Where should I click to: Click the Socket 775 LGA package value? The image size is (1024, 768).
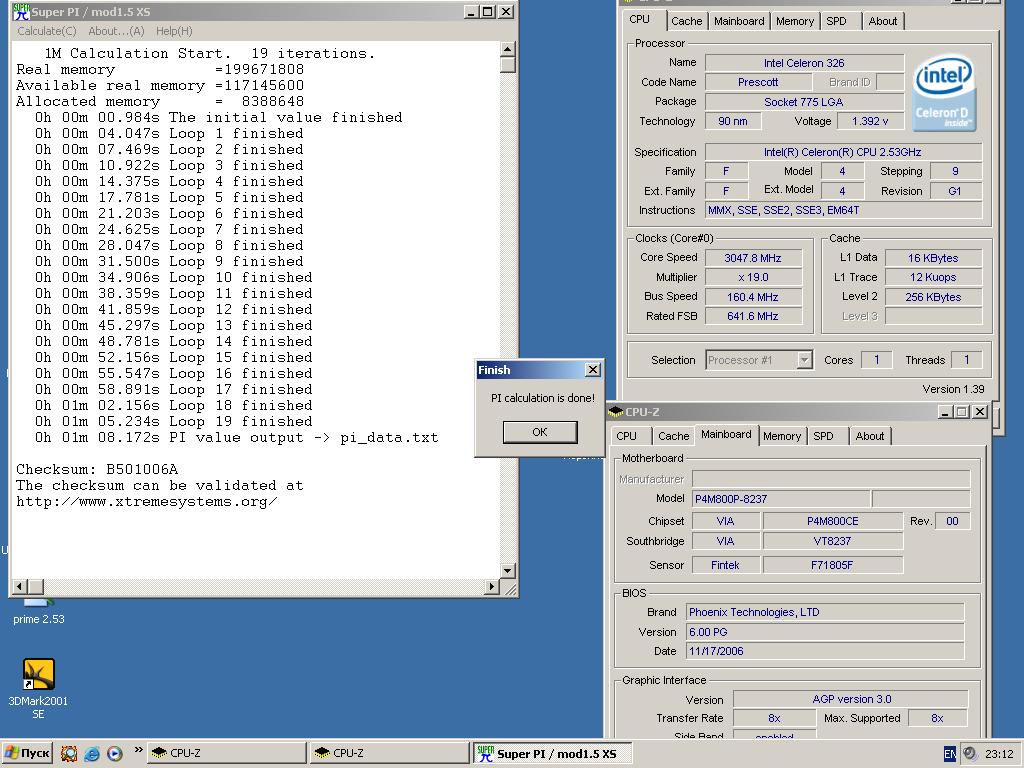pyautogui.click(x=804, y=102)
